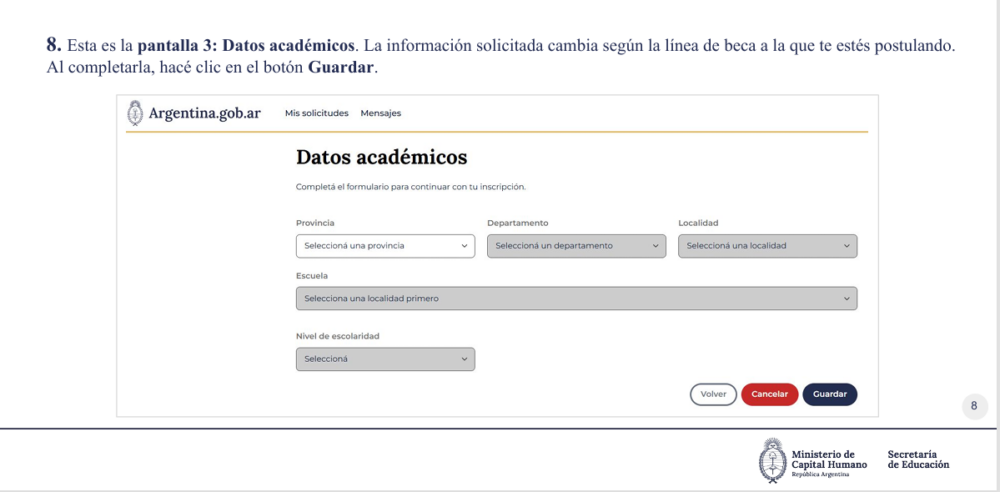The height and width of the screenshot is (492, 1000).
Task: Expand the Localidad selector
Action: [x=767, y=246]
